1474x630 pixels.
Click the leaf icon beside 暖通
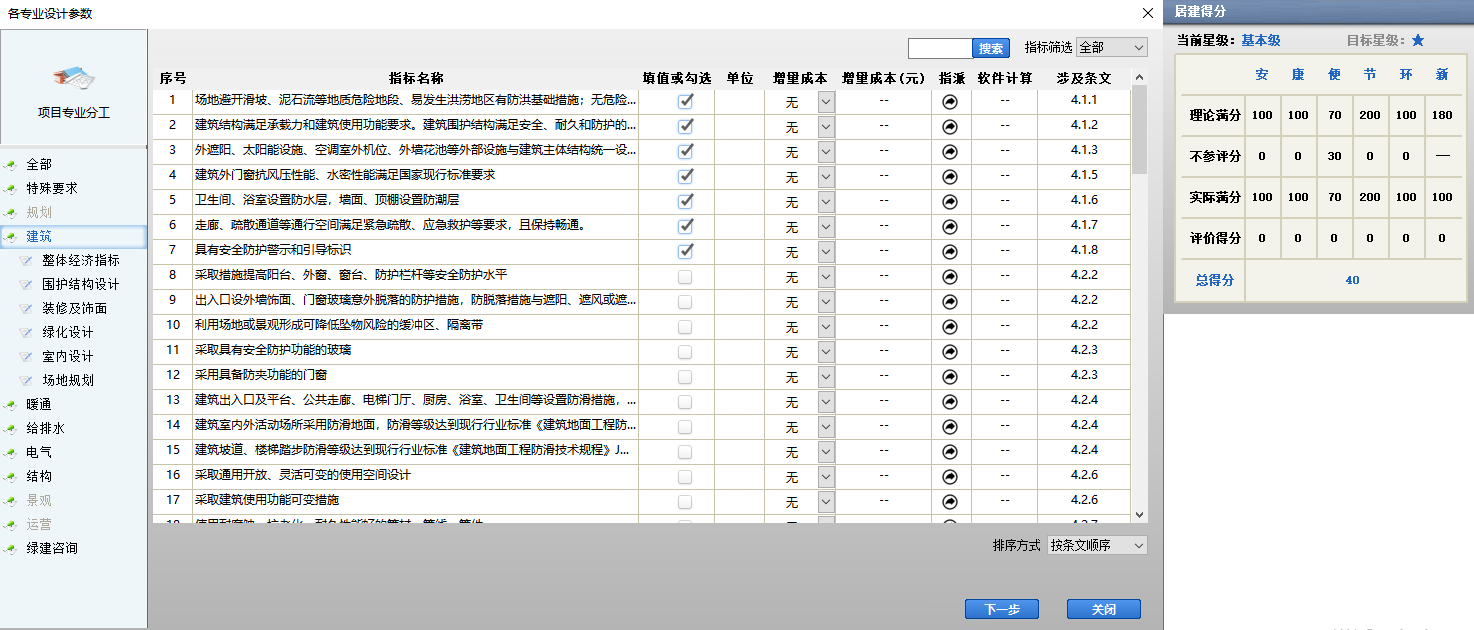coord(11,405)
